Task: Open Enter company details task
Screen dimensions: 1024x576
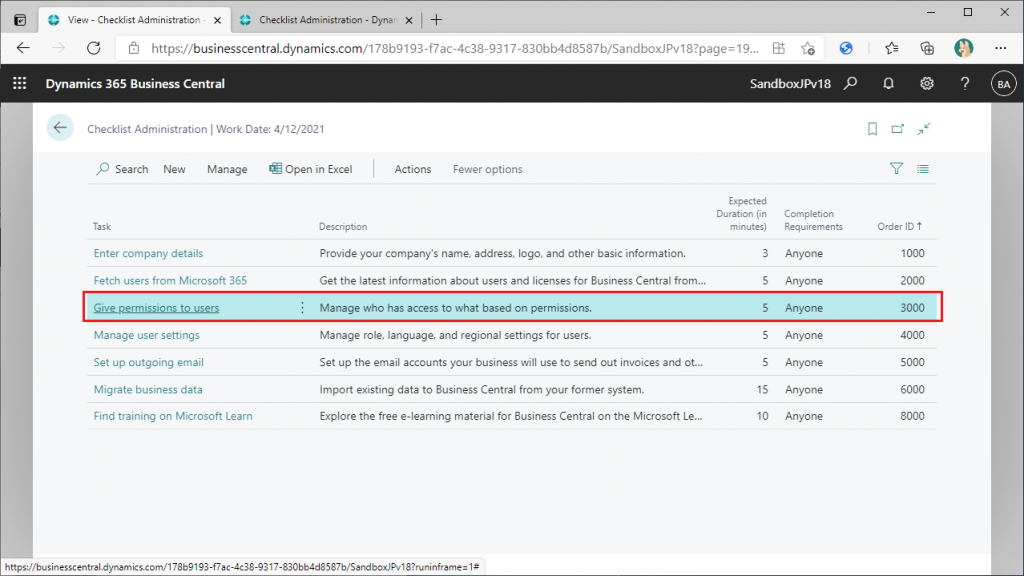Action: point(148,253)
